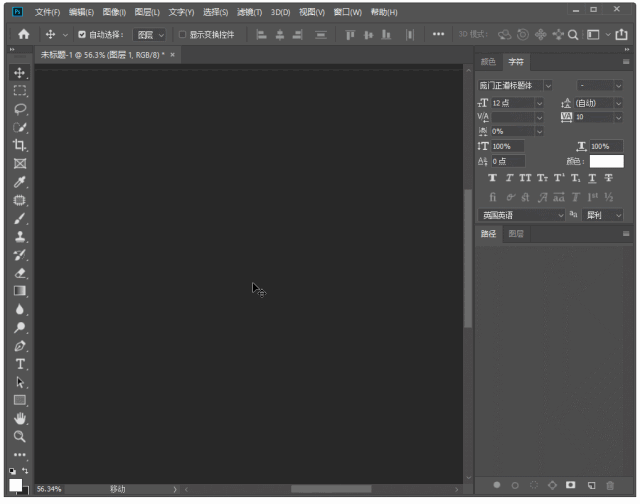Toggle Superscript in Character panel
Image resolution: width=640 pixels, height=504 pixels.
tap(559, 178)
